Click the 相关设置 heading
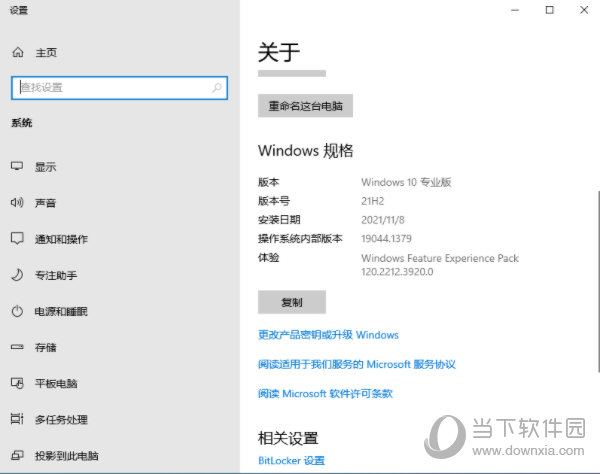600x474 pixels. click(x=288, y=438)
